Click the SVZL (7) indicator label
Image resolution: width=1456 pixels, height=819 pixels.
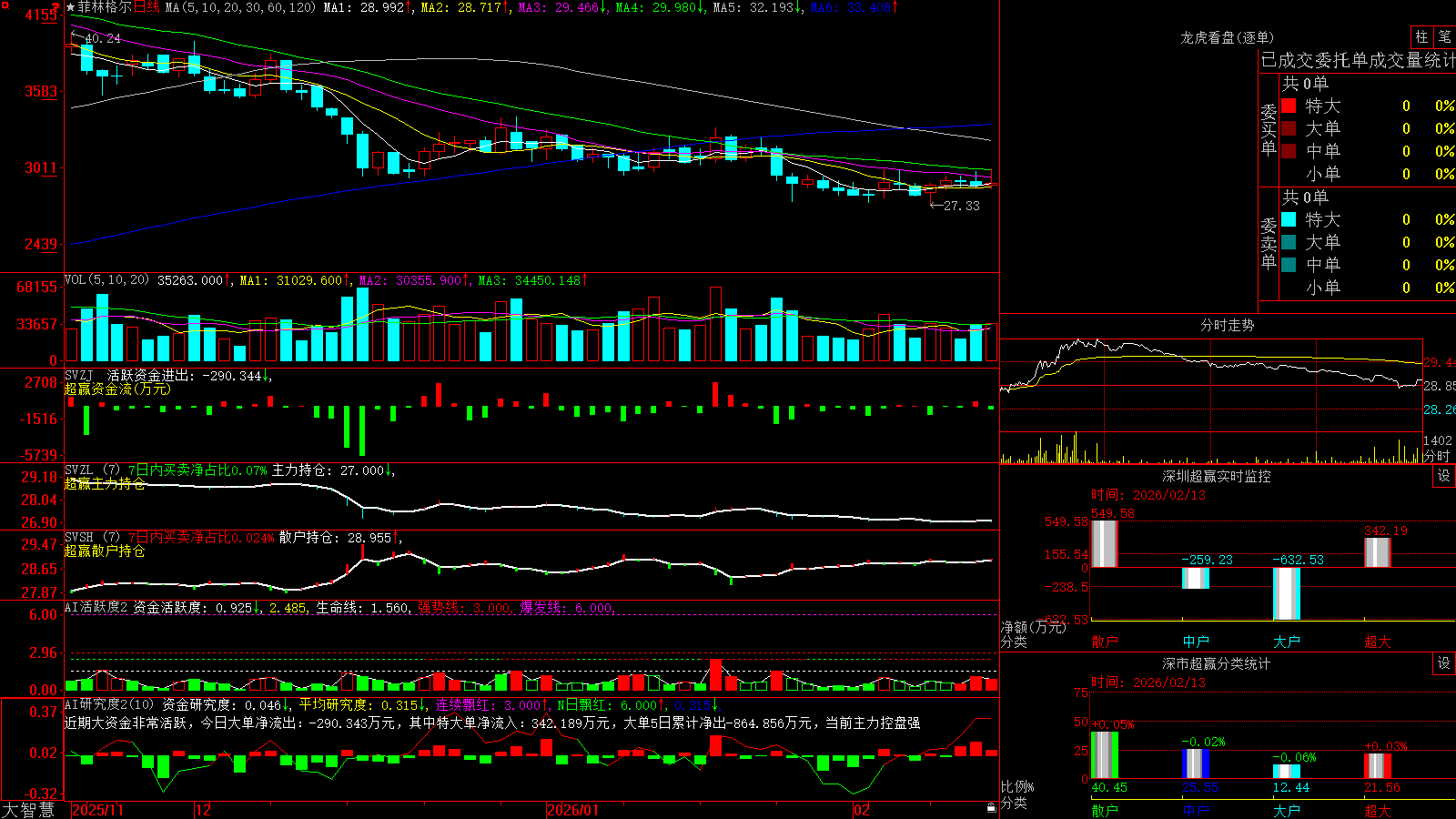click(x=92, y=470)
